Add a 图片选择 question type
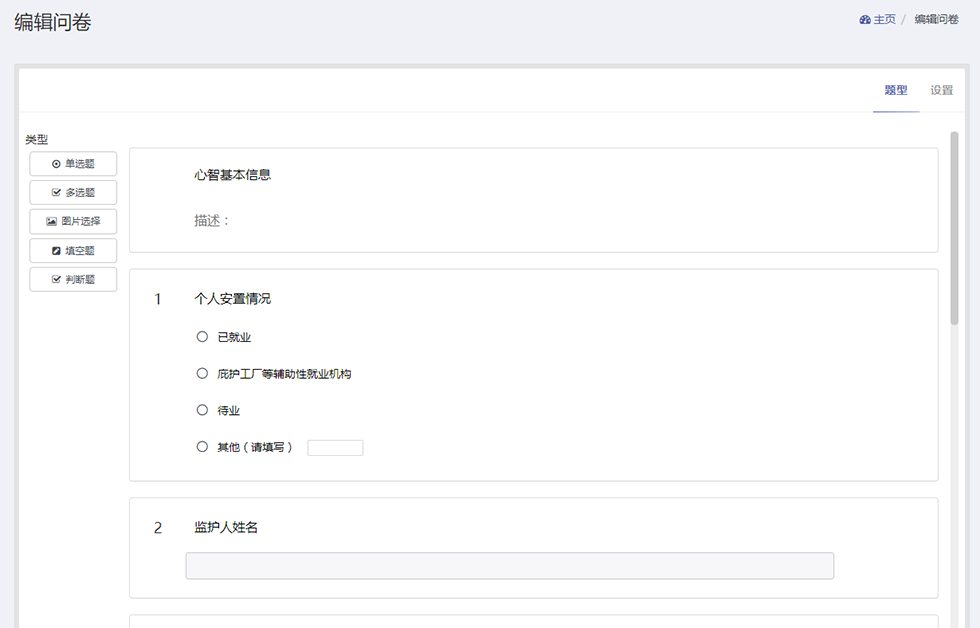This screenshot has height=628, width=980. pos(73,221)
